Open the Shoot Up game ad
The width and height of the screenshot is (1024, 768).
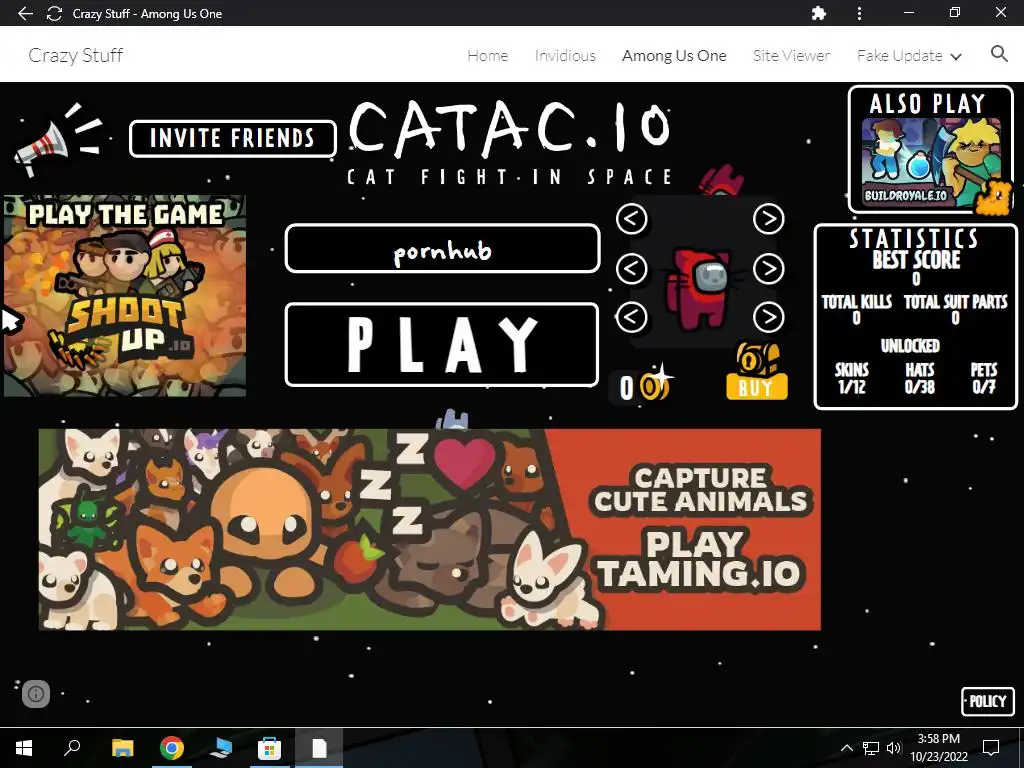click(x=125, y=295)
